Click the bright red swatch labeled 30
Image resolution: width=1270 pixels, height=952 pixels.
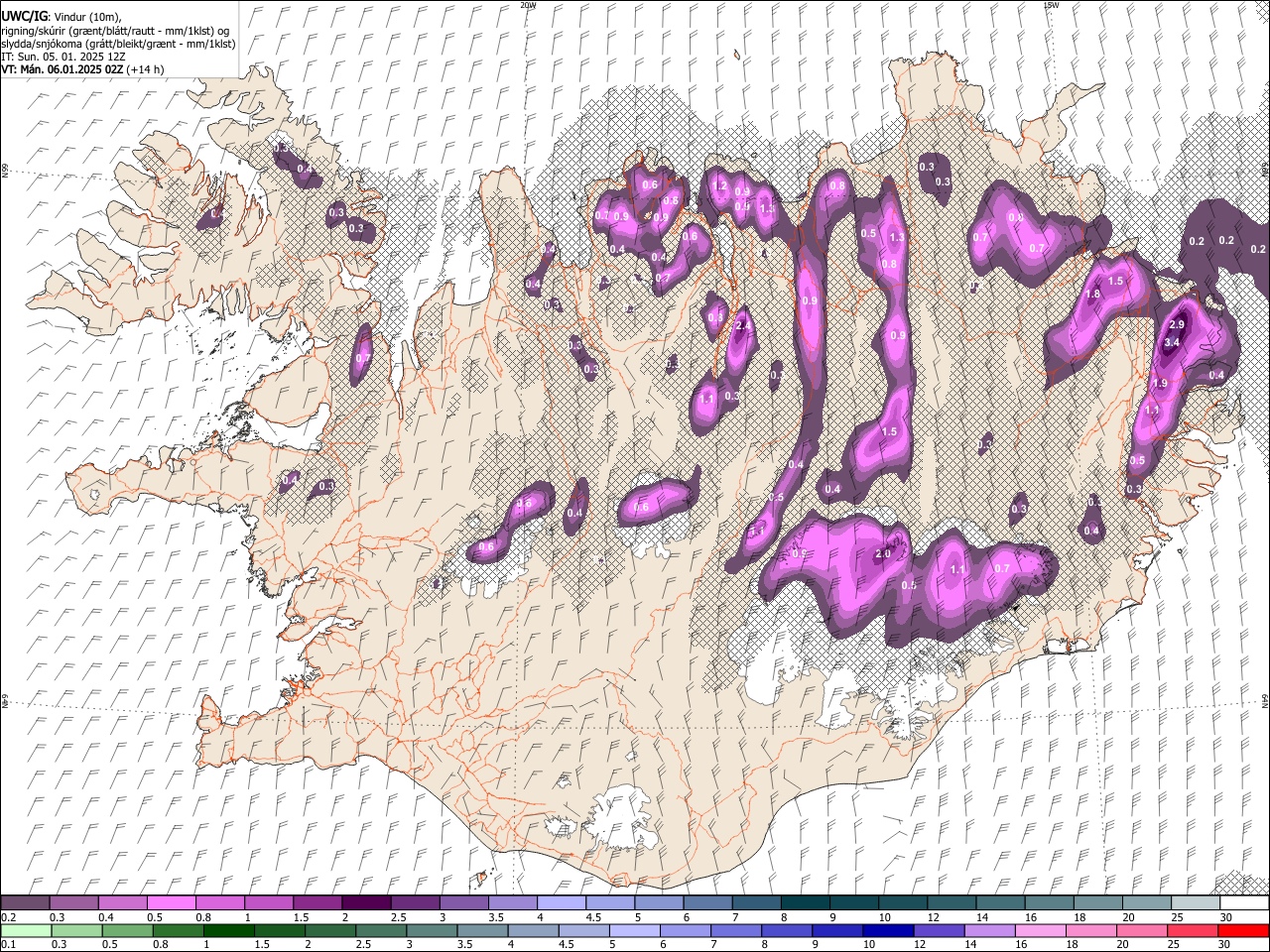pyautogui.click(x=1244, y=931)
